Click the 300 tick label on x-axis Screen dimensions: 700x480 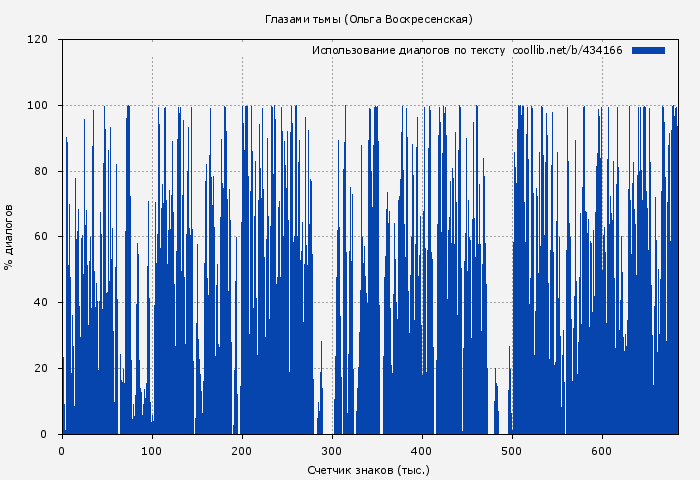[332, 450]
